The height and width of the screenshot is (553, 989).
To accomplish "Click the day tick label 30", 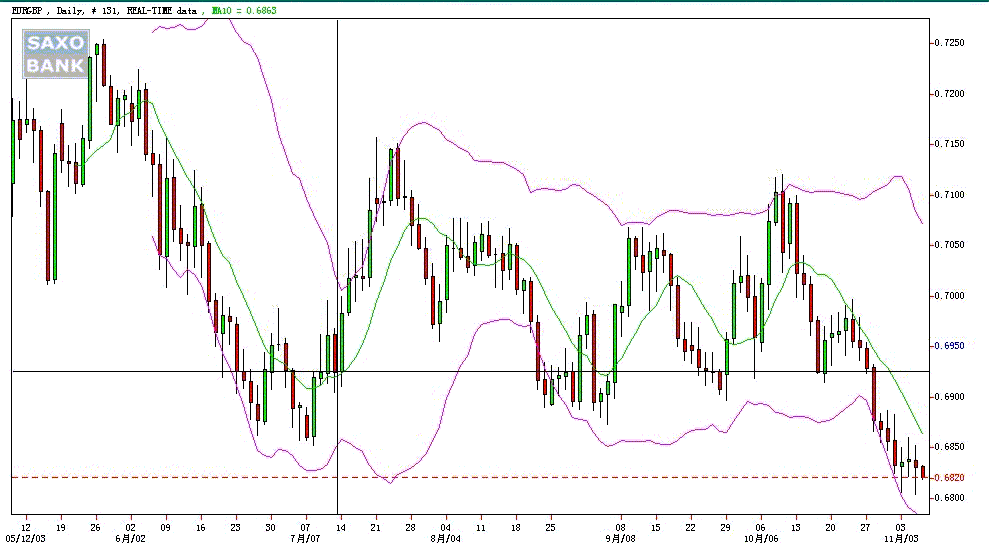I will 271,528.
